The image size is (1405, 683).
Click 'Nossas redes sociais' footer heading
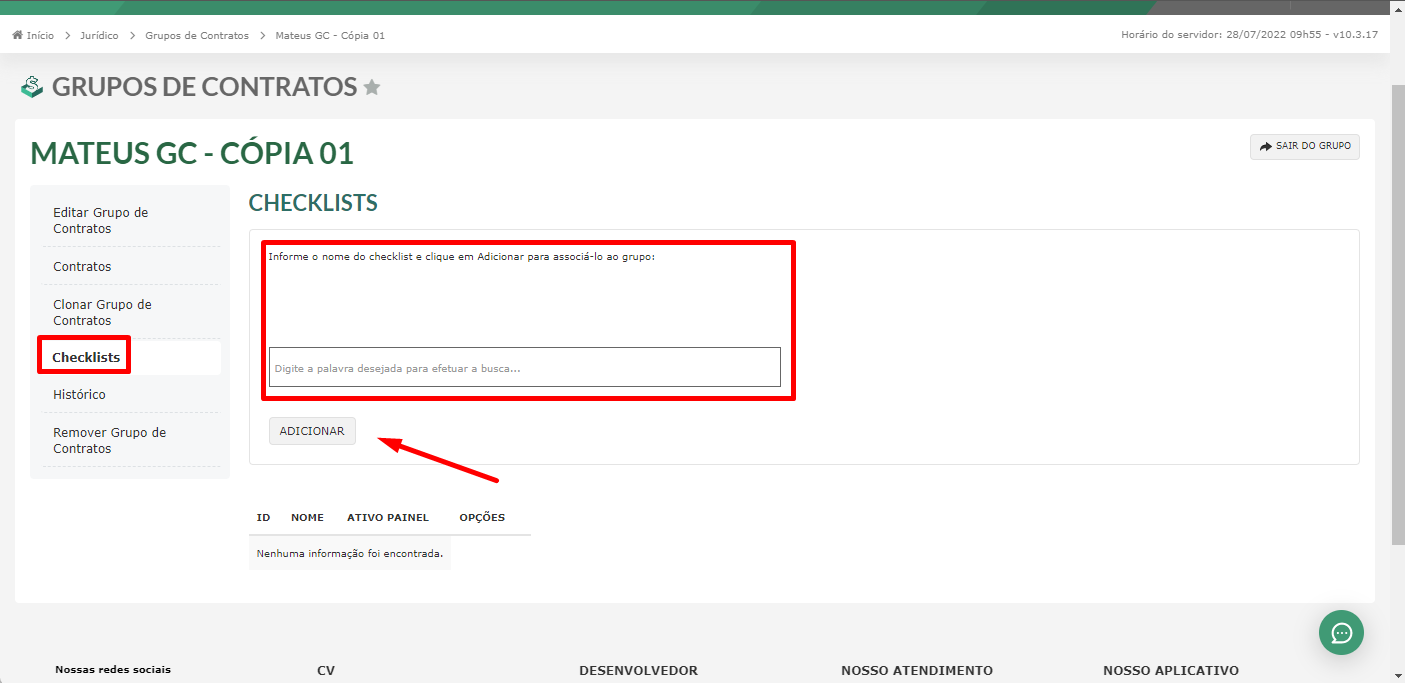[x=113, y=670]
